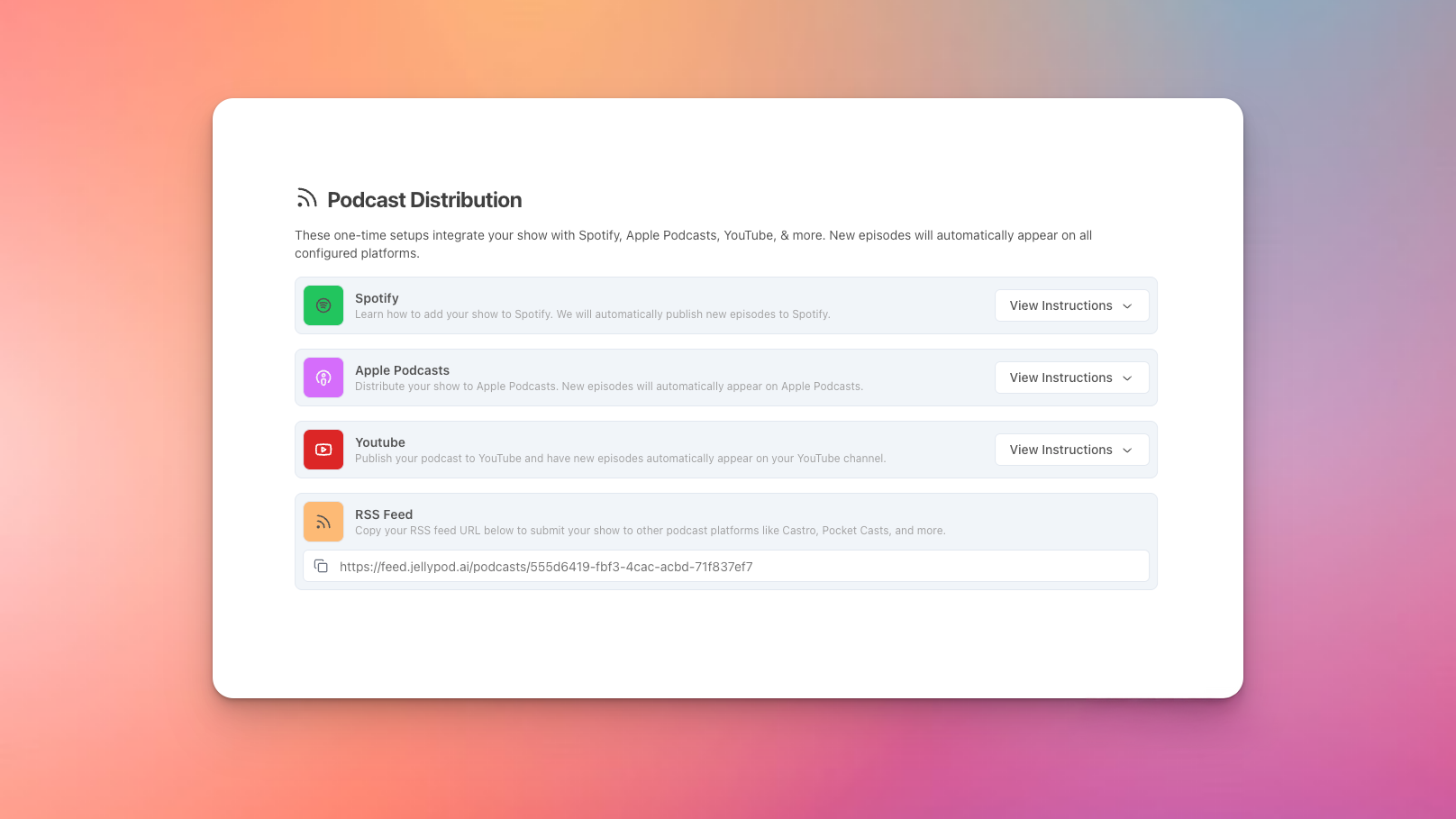The height and width of the screenshot is (819, 1456).
Task: Click the orange RSS Feed icon
Action: coord(323,522)
